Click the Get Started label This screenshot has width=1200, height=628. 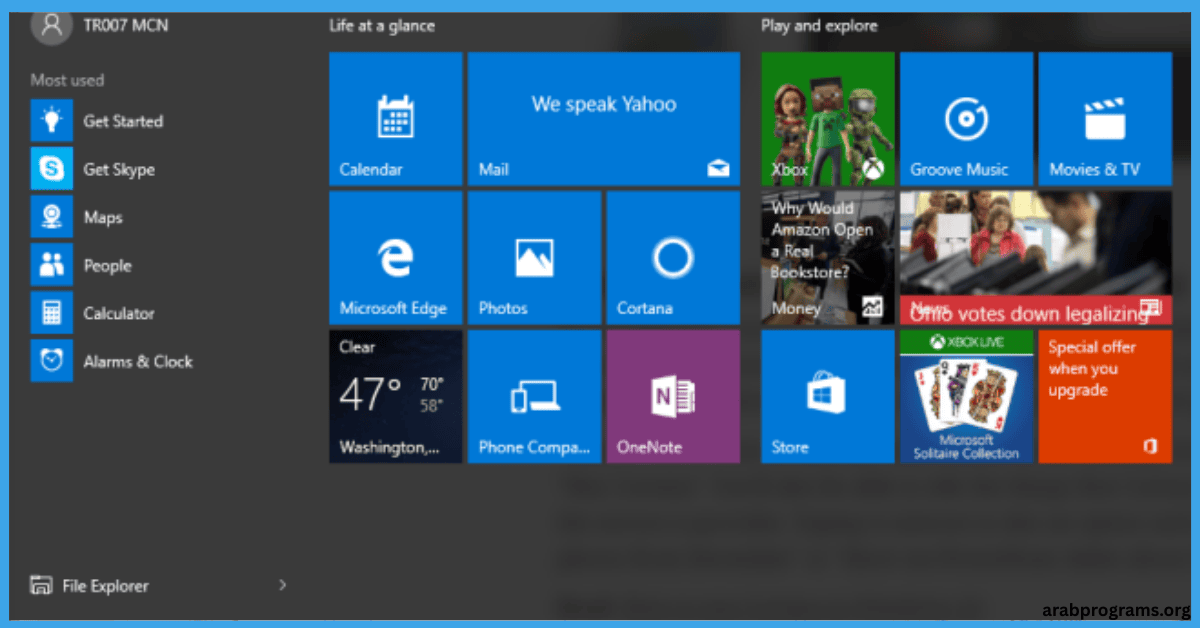tap(123, 121)
